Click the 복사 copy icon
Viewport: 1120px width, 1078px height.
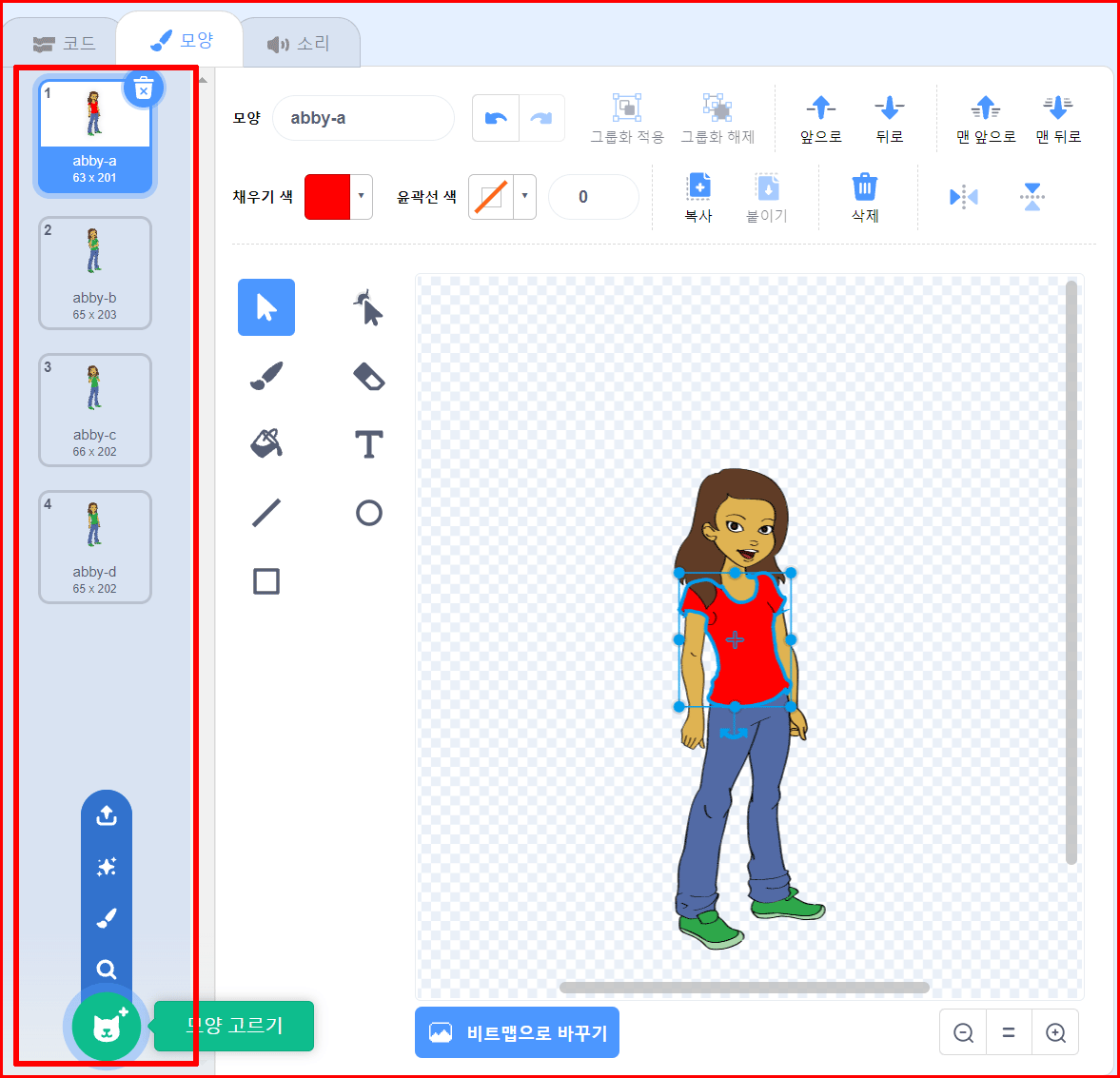tap(698, 197)
